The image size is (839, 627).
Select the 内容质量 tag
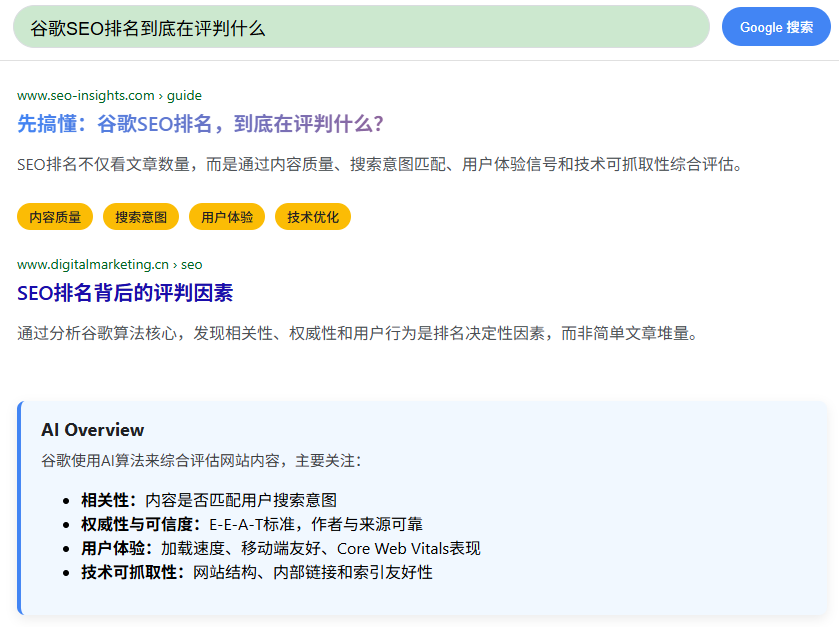pos(55,217)
